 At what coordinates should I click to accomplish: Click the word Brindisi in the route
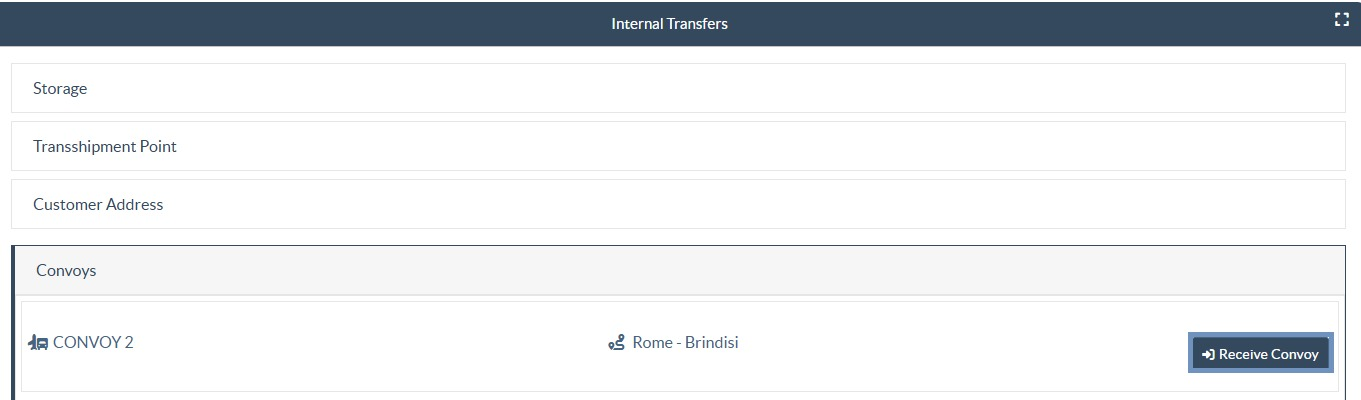(x=712, y=343)
